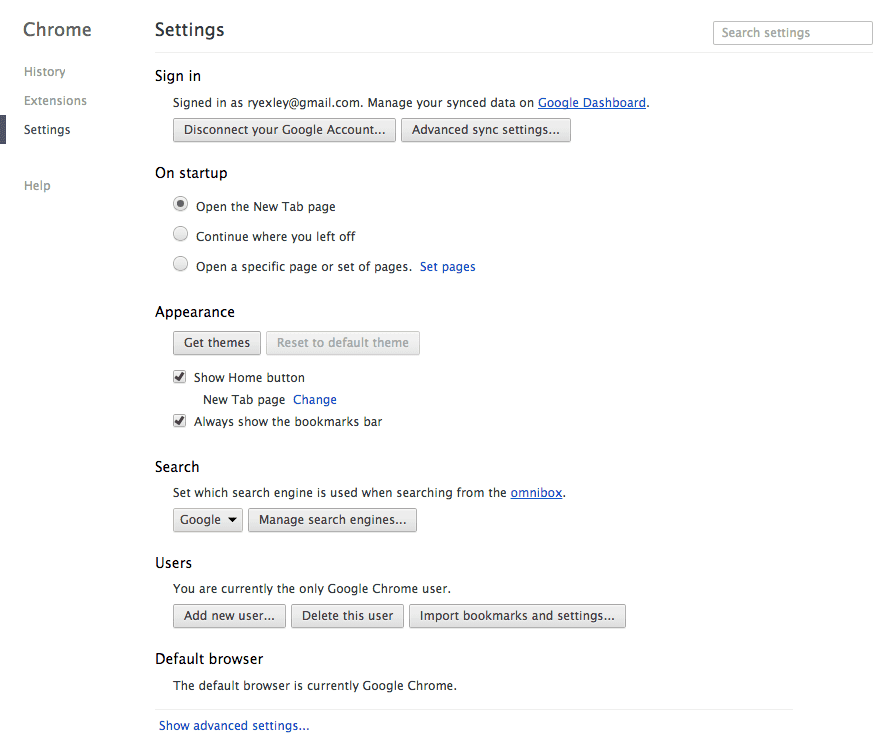Choose Open a specific page radio option

point(180,264)
